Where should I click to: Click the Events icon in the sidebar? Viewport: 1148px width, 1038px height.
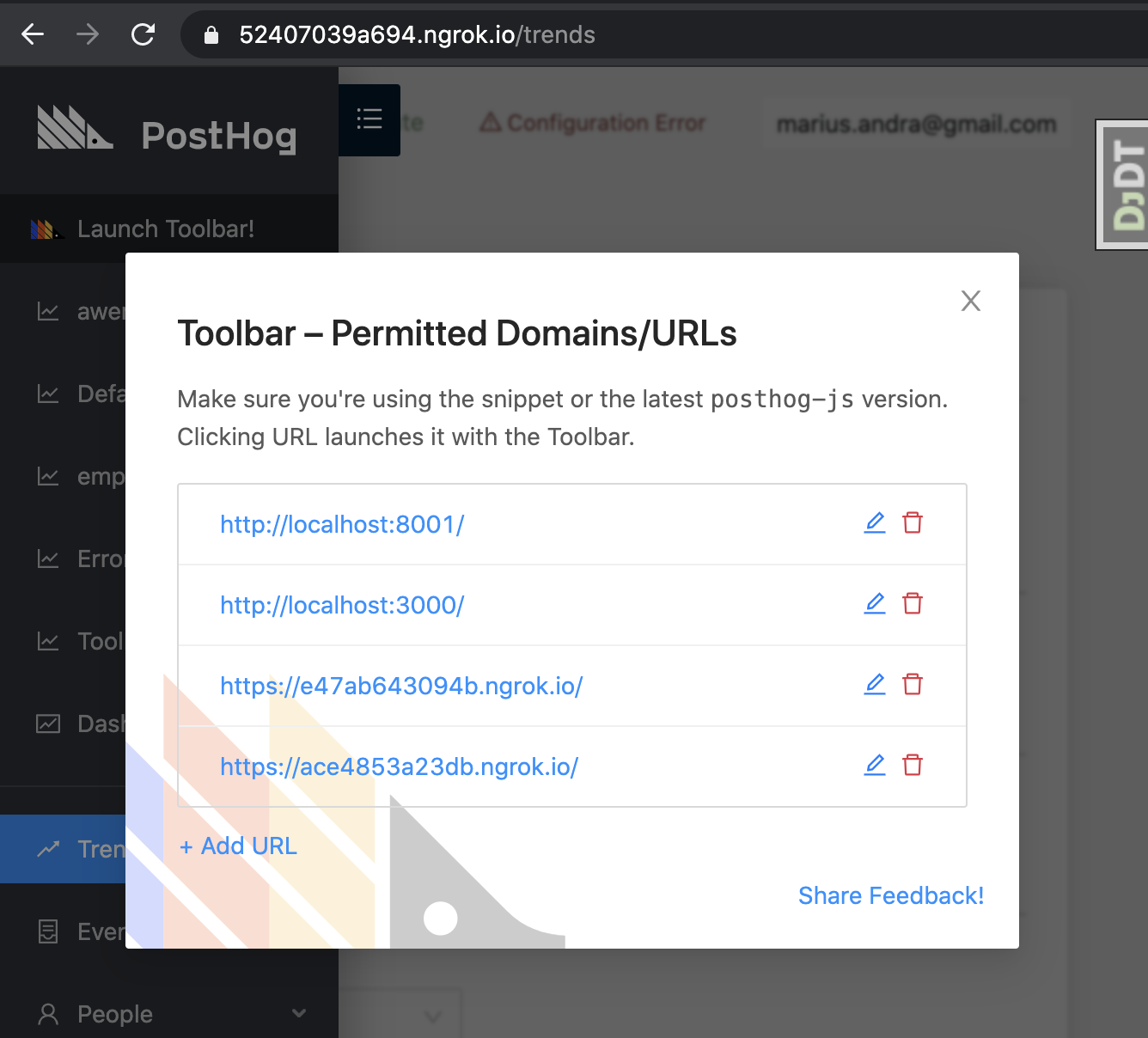(x=47, y=931)
